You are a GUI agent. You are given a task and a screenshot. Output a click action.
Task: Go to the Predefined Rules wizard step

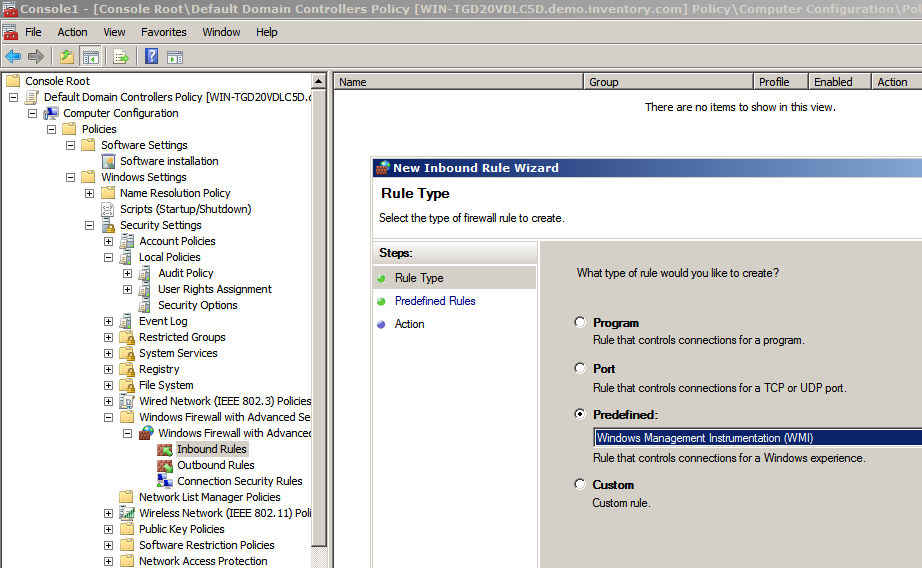tap(435, 301)
